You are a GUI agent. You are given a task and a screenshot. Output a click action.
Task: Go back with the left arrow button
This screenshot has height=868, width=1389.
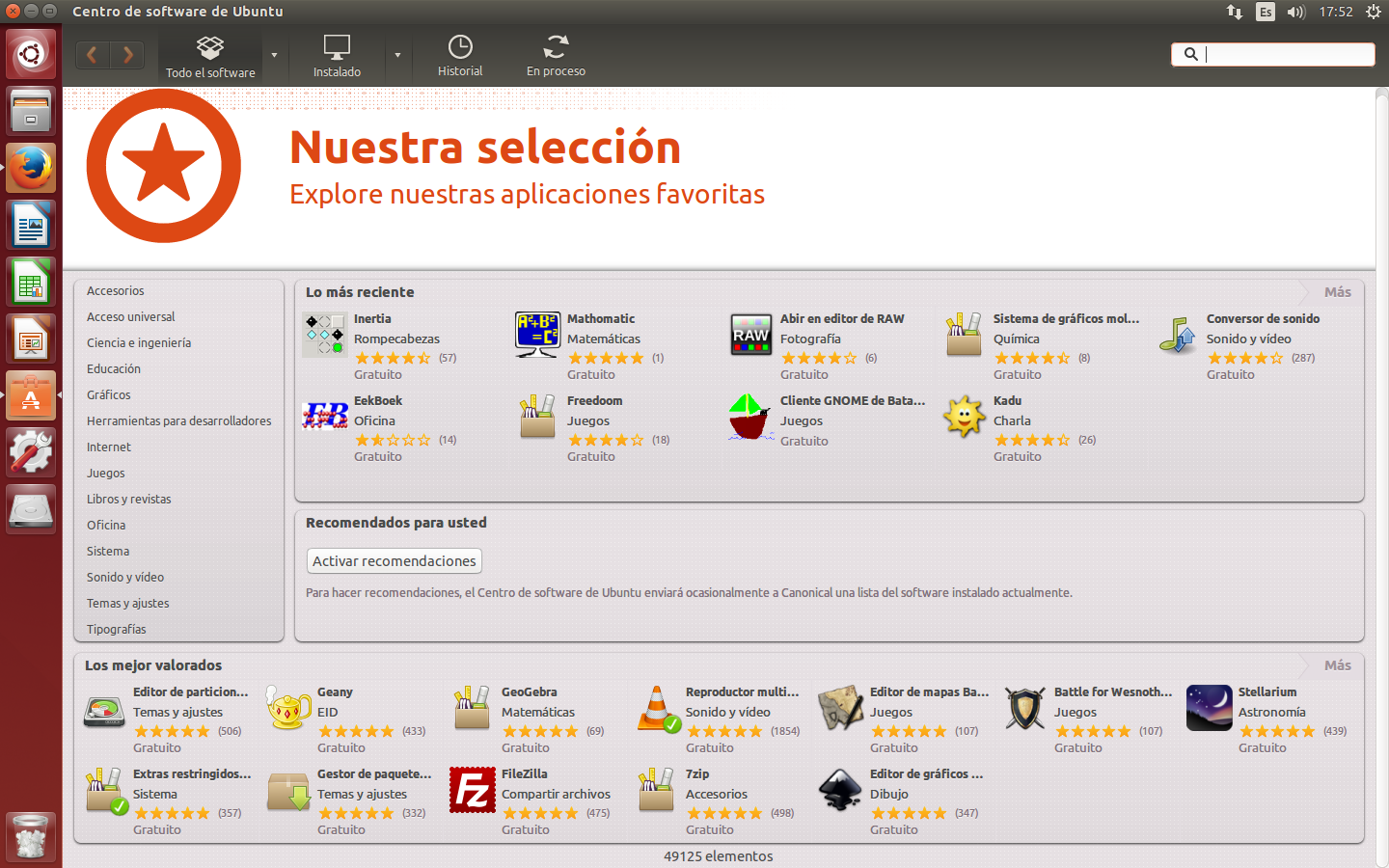point(93,55)
